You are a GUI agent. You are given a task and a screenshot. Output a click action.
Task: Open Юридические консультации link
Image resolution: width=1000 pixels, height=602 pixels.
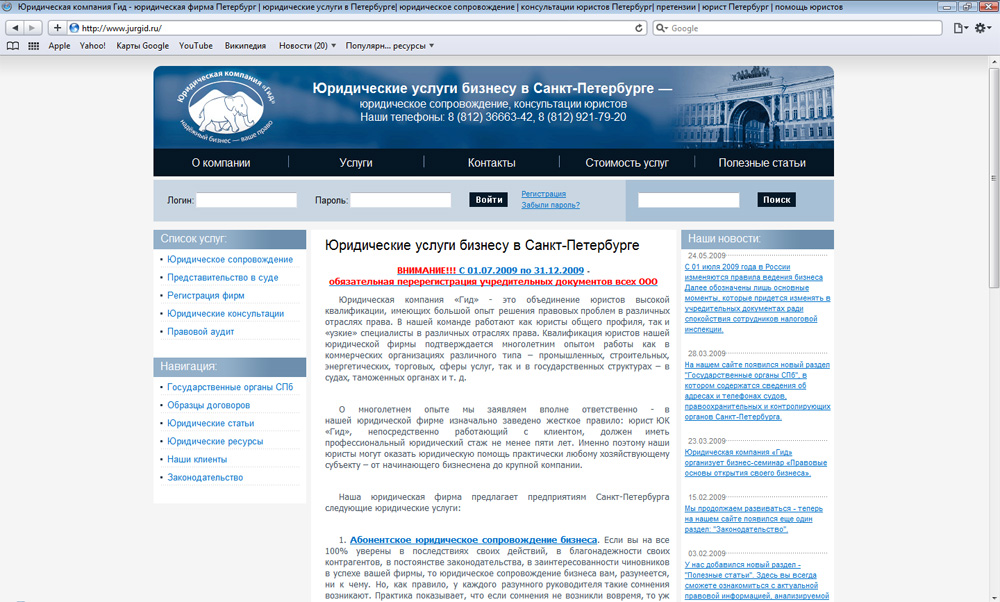(225, 314)
